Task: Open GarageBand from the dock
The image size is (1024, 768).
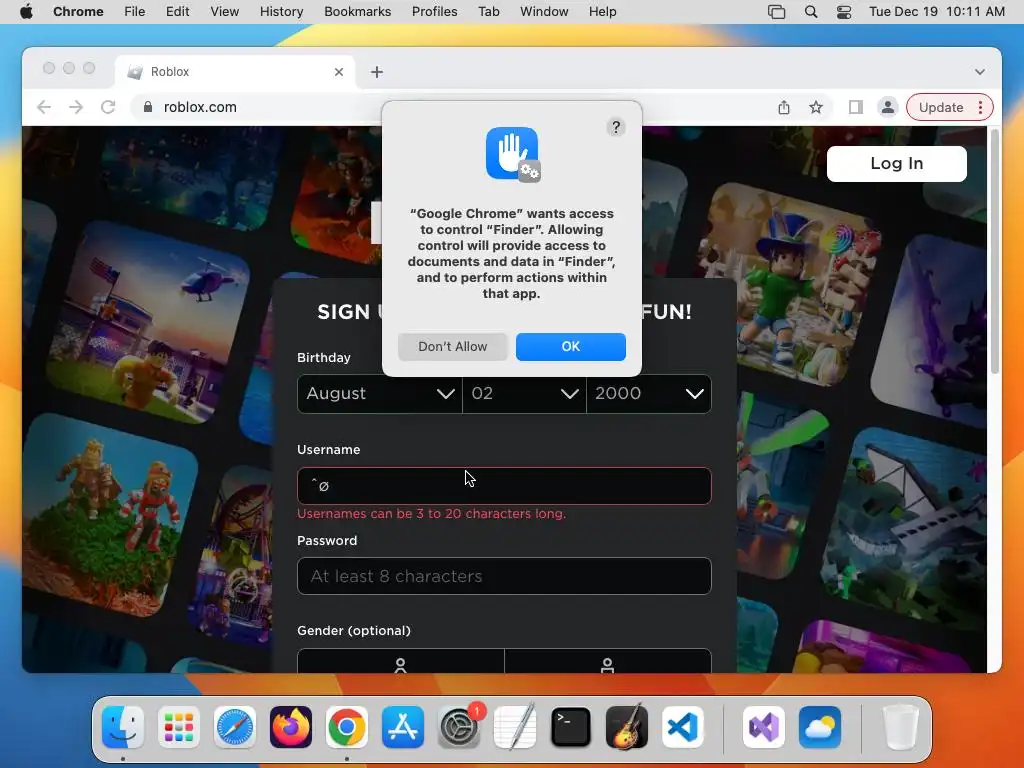Action: pyautogui.click(x=627, y=727)
